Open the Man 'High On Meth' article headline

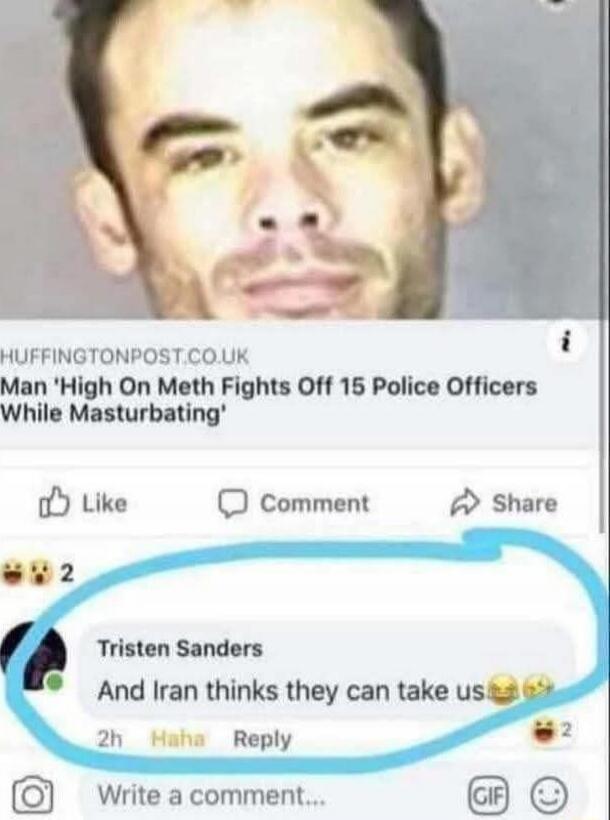tap(269, 400)
